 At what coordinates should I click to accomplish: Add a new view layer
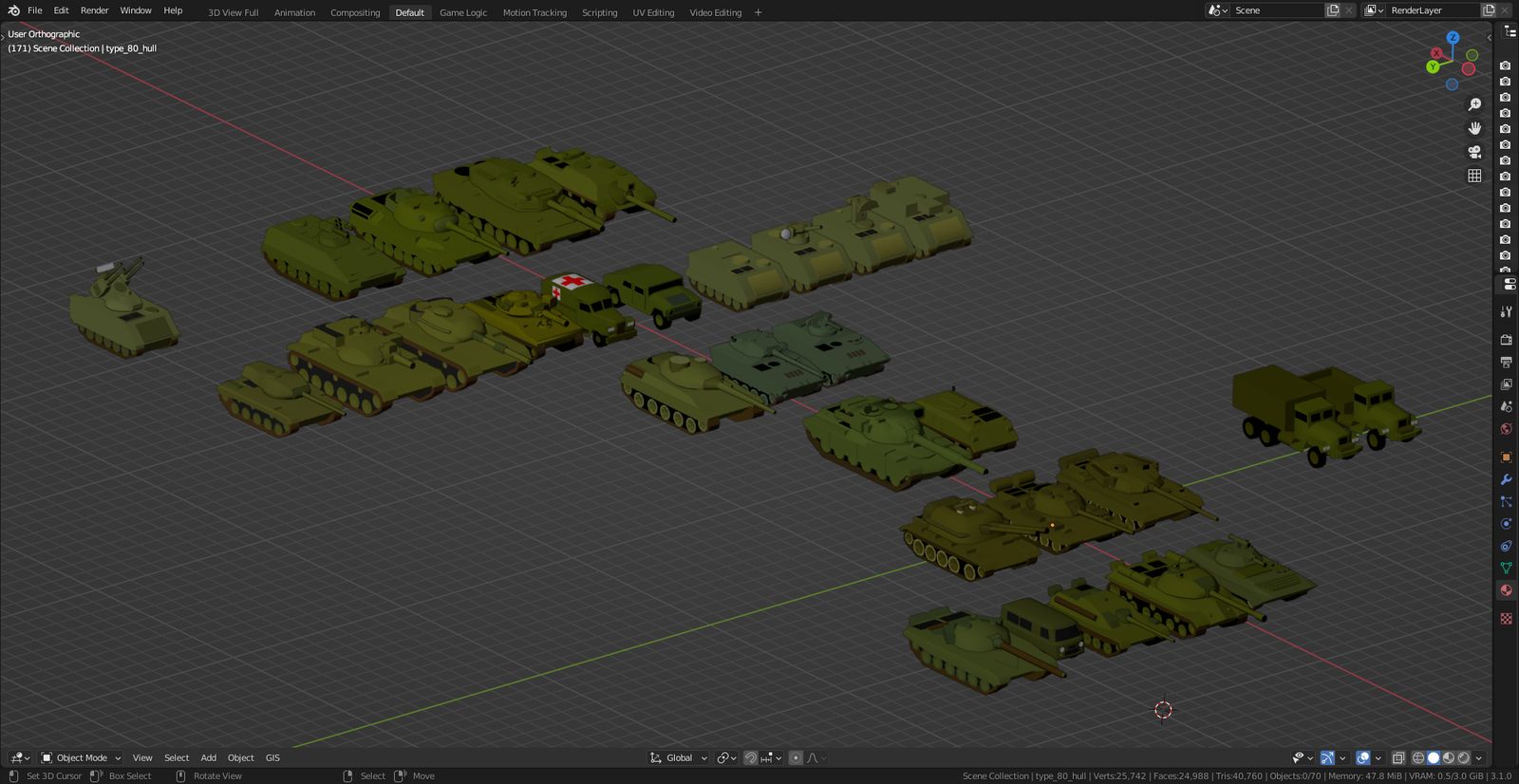[x=1489, y=10]
